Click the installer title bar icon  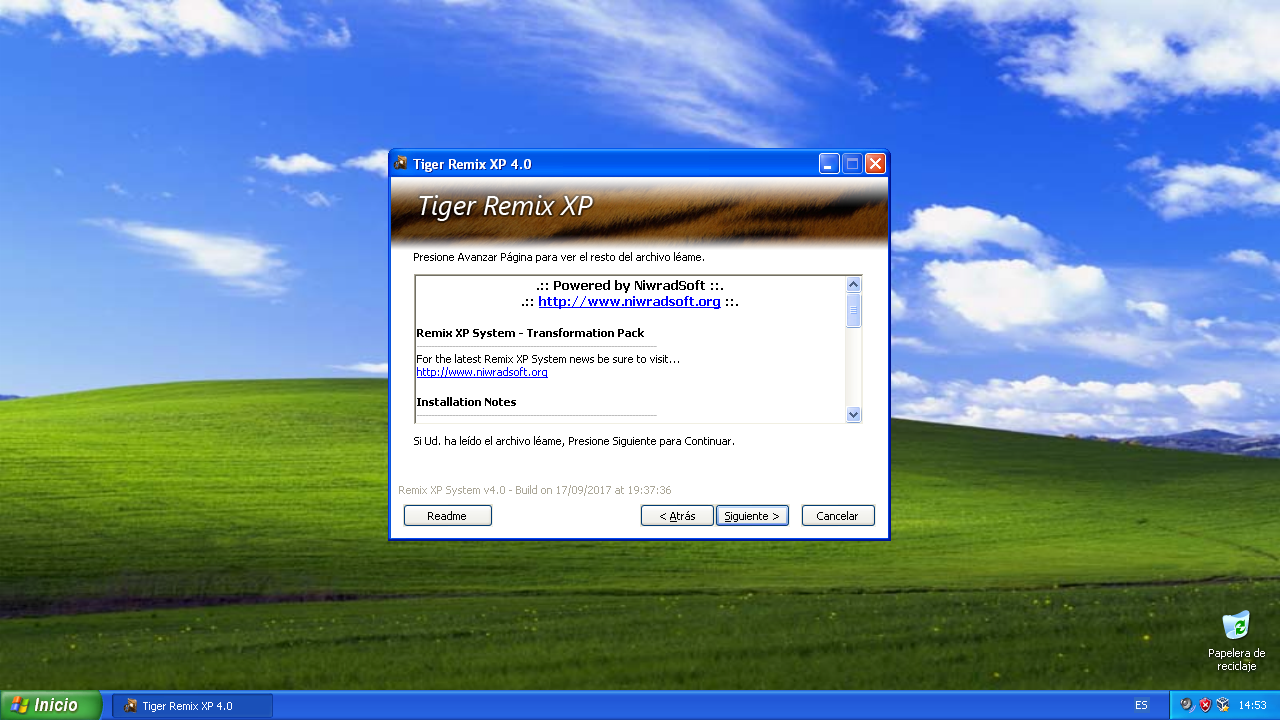click(x=401, y=163)
